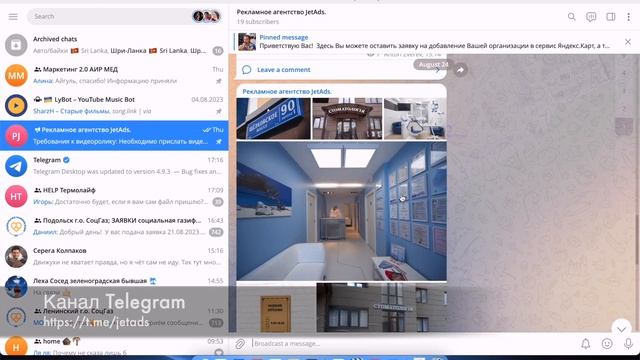Click the Archived chats folder avatar

tap(16, 45)
